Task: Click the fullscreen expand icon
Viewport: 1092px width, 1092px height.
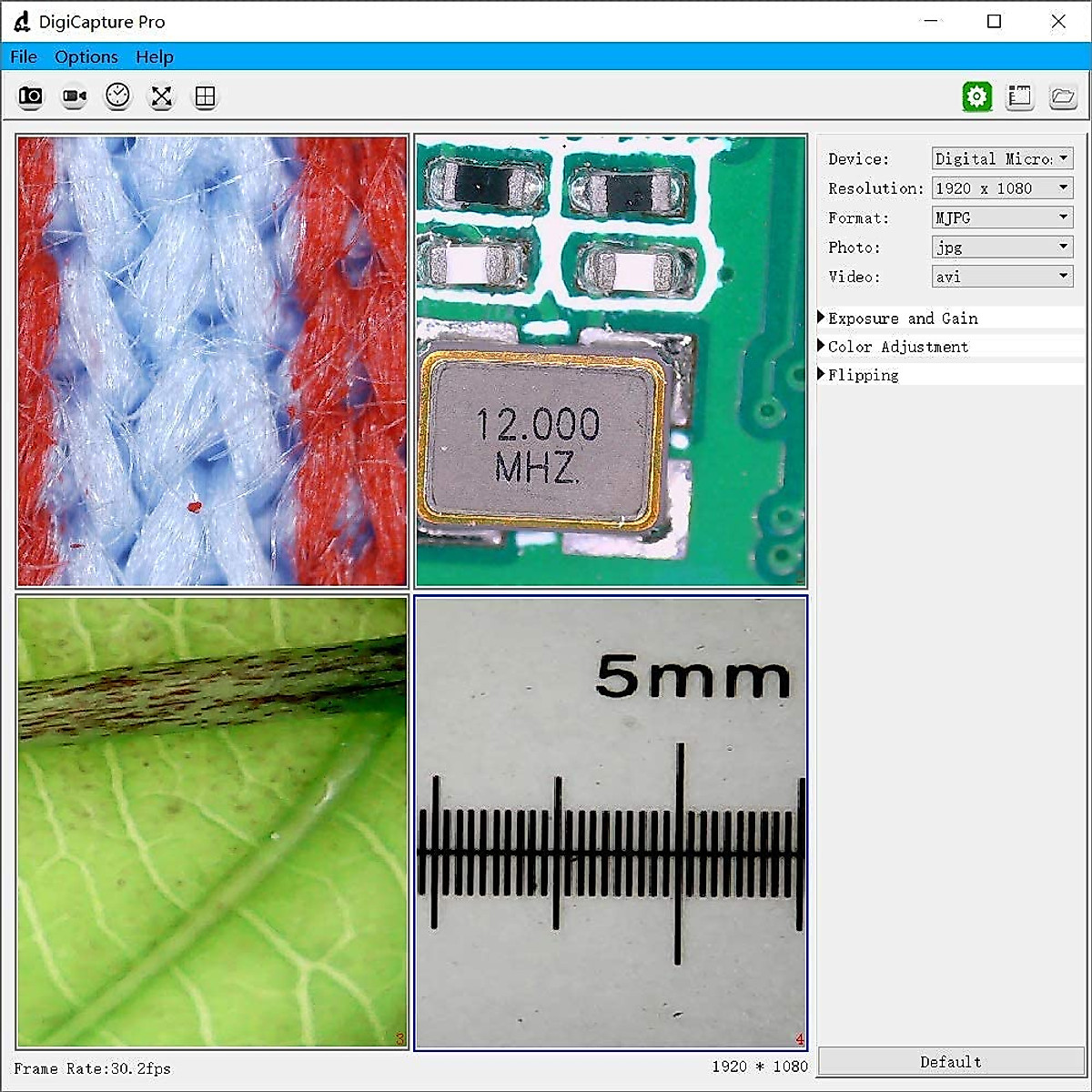Action: [161, 96]
